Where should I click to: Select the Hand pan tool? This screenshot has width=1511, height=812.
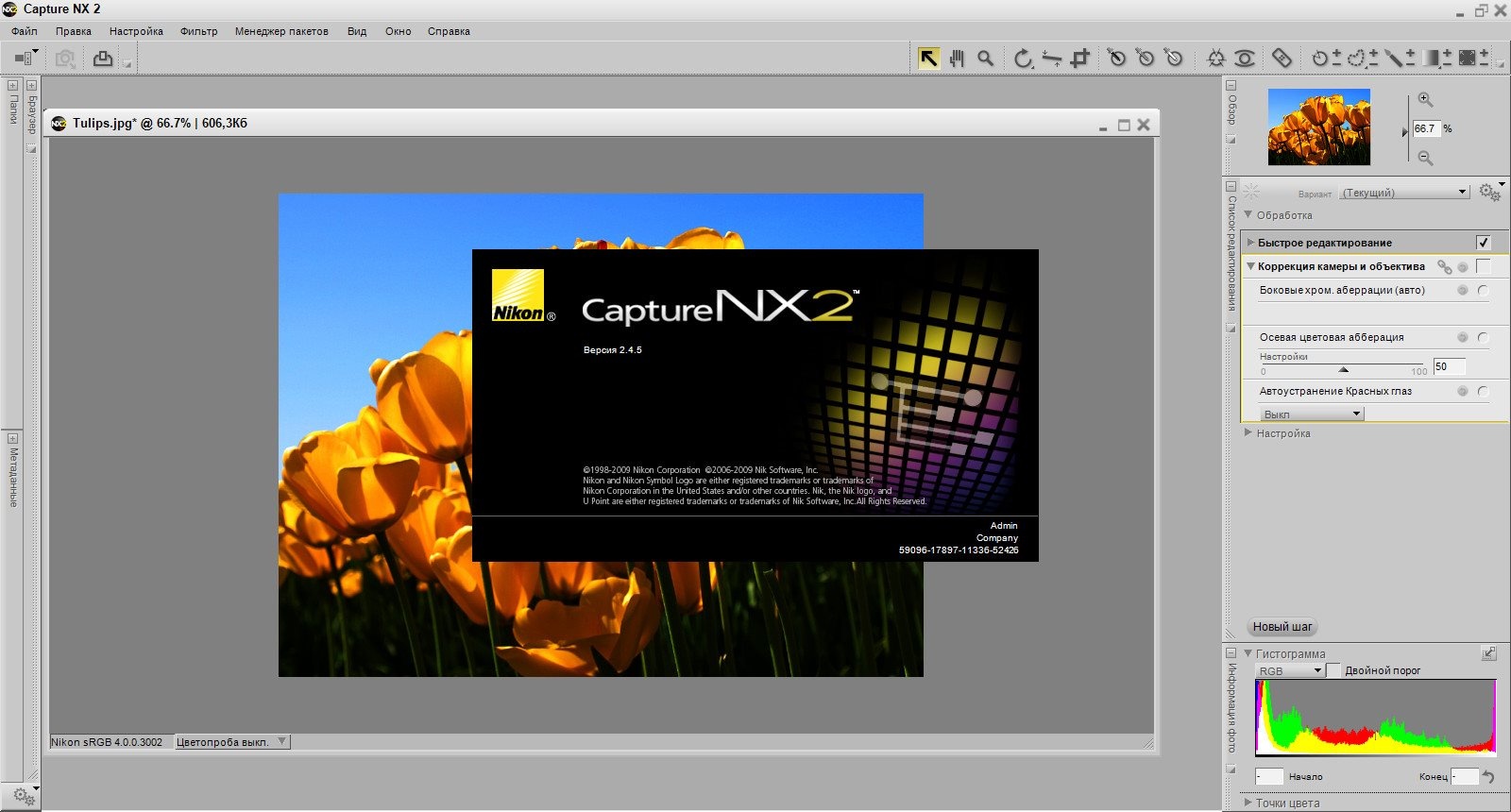click(x=958, y=59)
